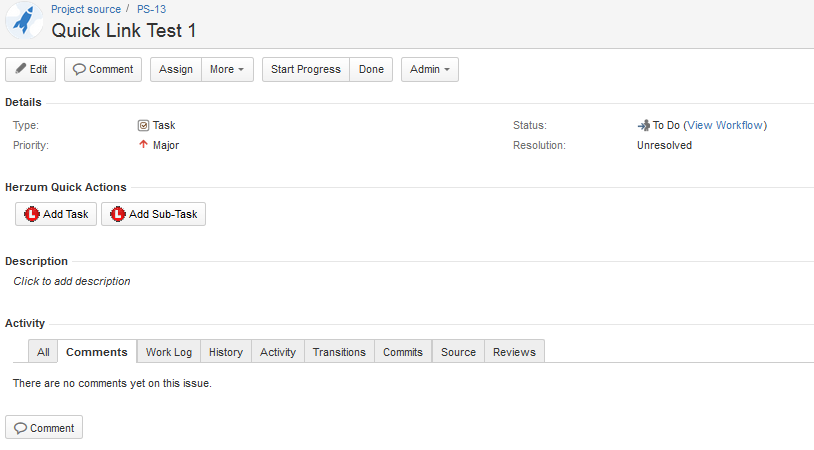Image resolution: width=814 pixels, height=450 pixels.
Task: Select the Commits tab
Action: tap(402, 352)
